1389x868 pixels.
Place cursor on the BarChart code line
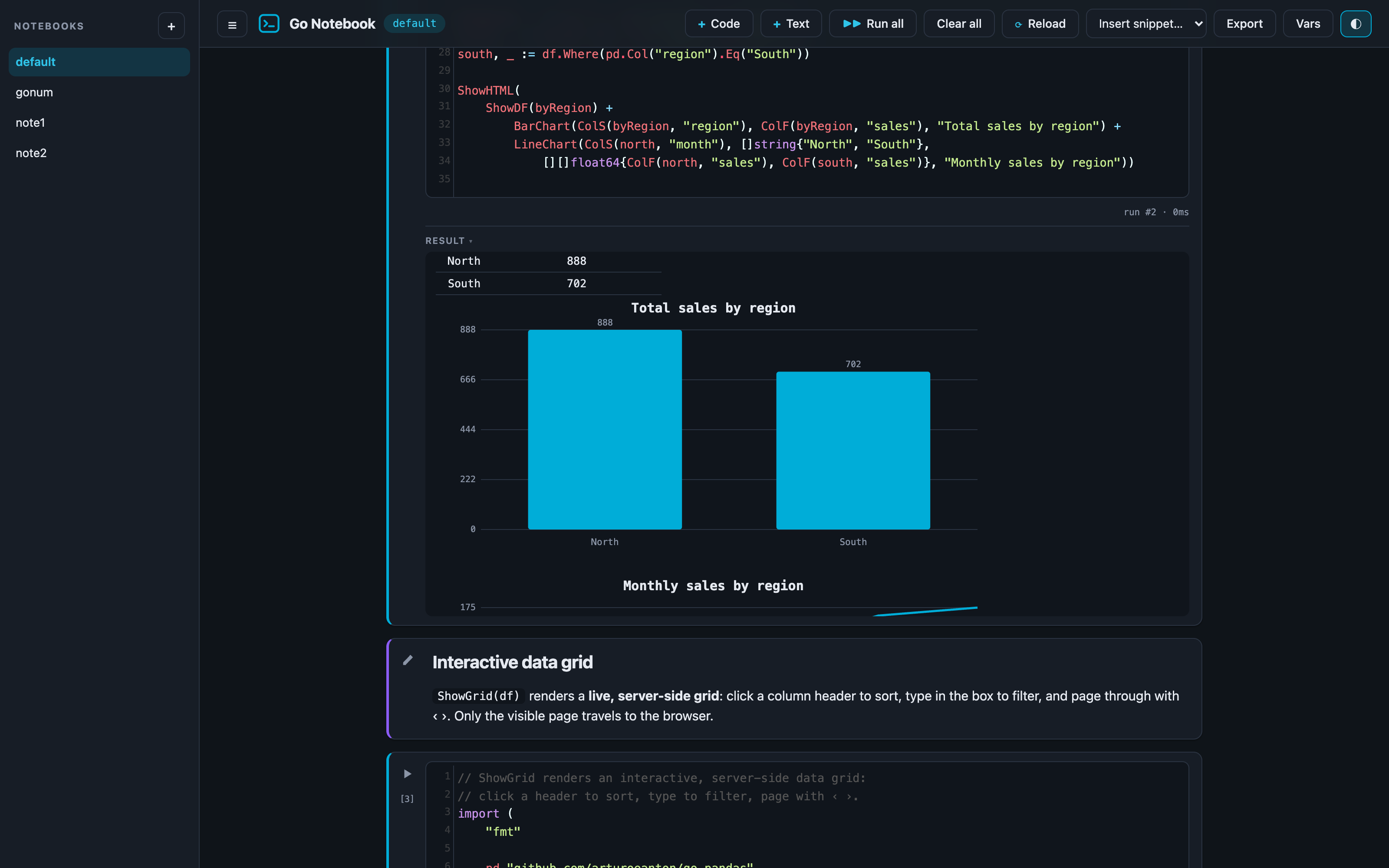click(817, 126)
